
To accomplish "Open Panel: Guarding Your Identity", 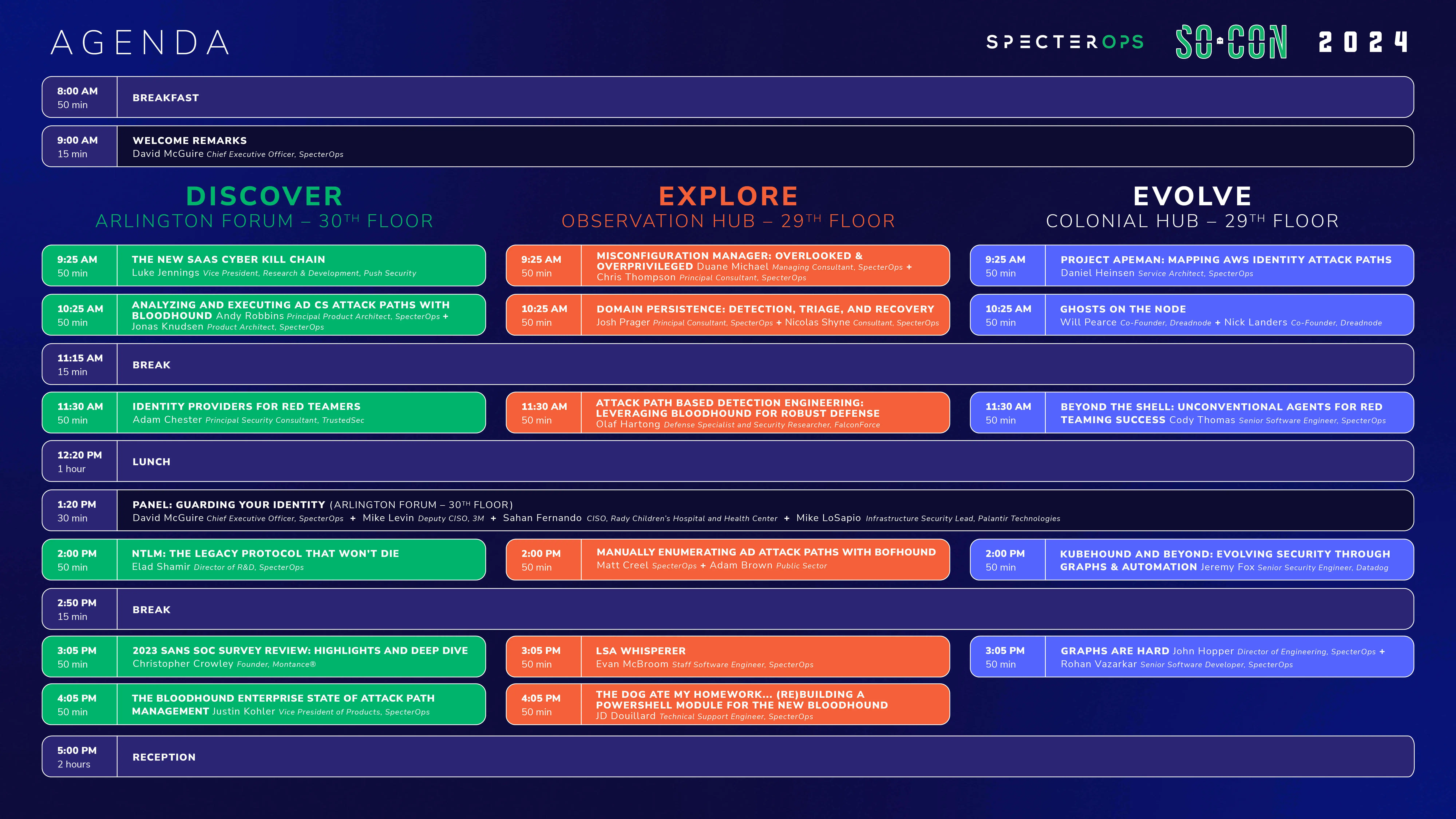I will [728, 510].
